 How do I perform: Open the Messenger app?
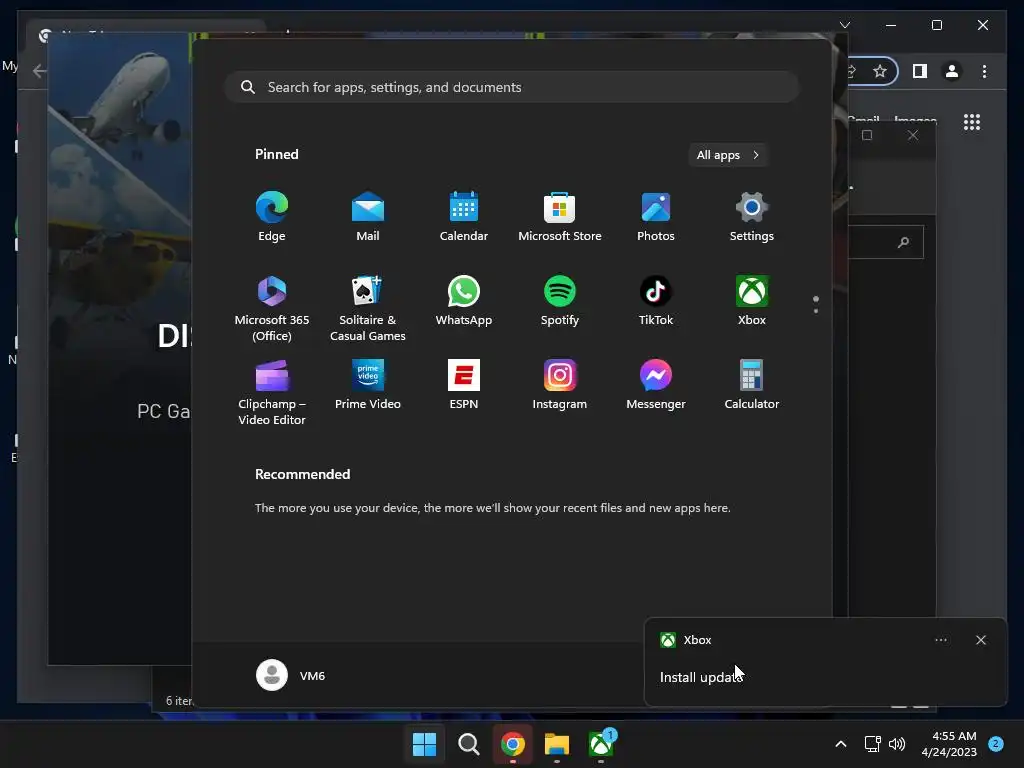tap(656, 385)
